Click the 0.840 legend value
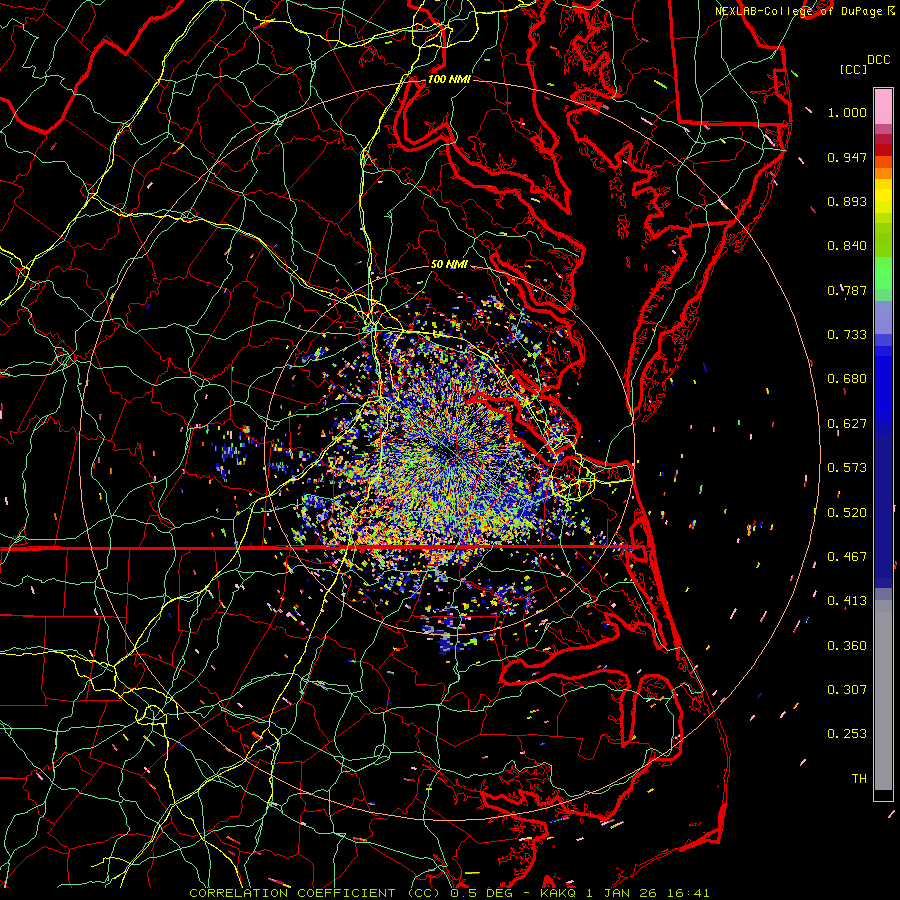Screen dimensions: 900x900 point(847,246)
